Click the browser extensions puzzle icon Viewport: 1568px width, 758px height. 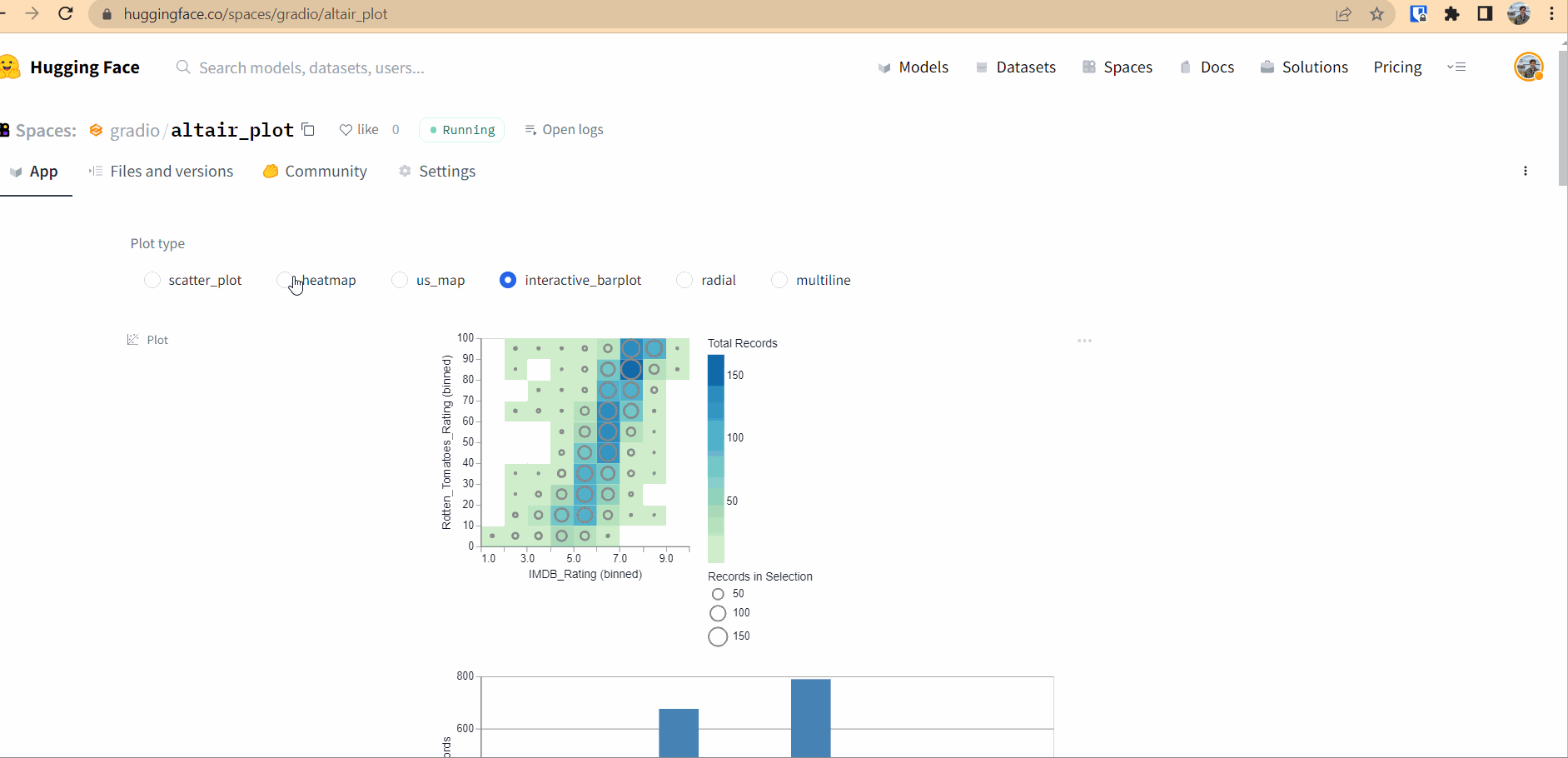(1452, 13)
